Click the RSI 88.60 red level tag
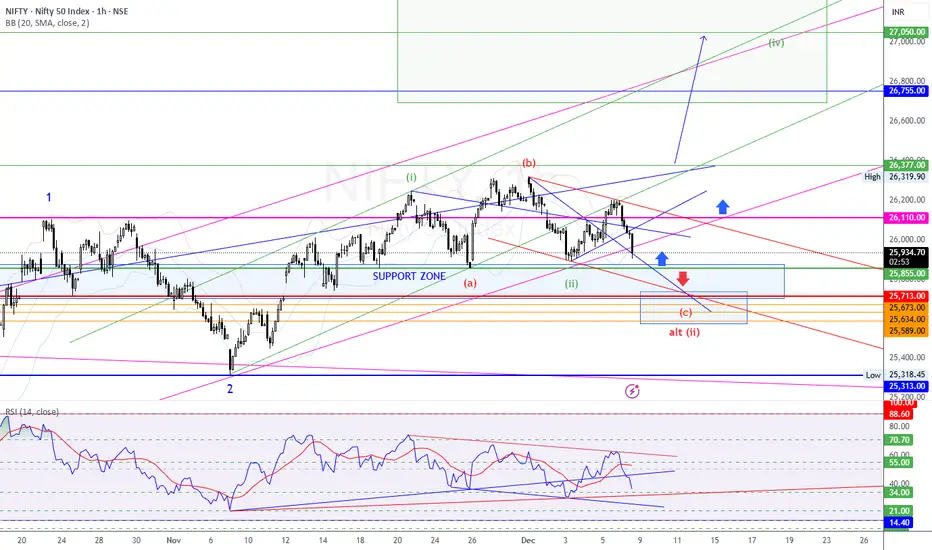 click(899, 414)
